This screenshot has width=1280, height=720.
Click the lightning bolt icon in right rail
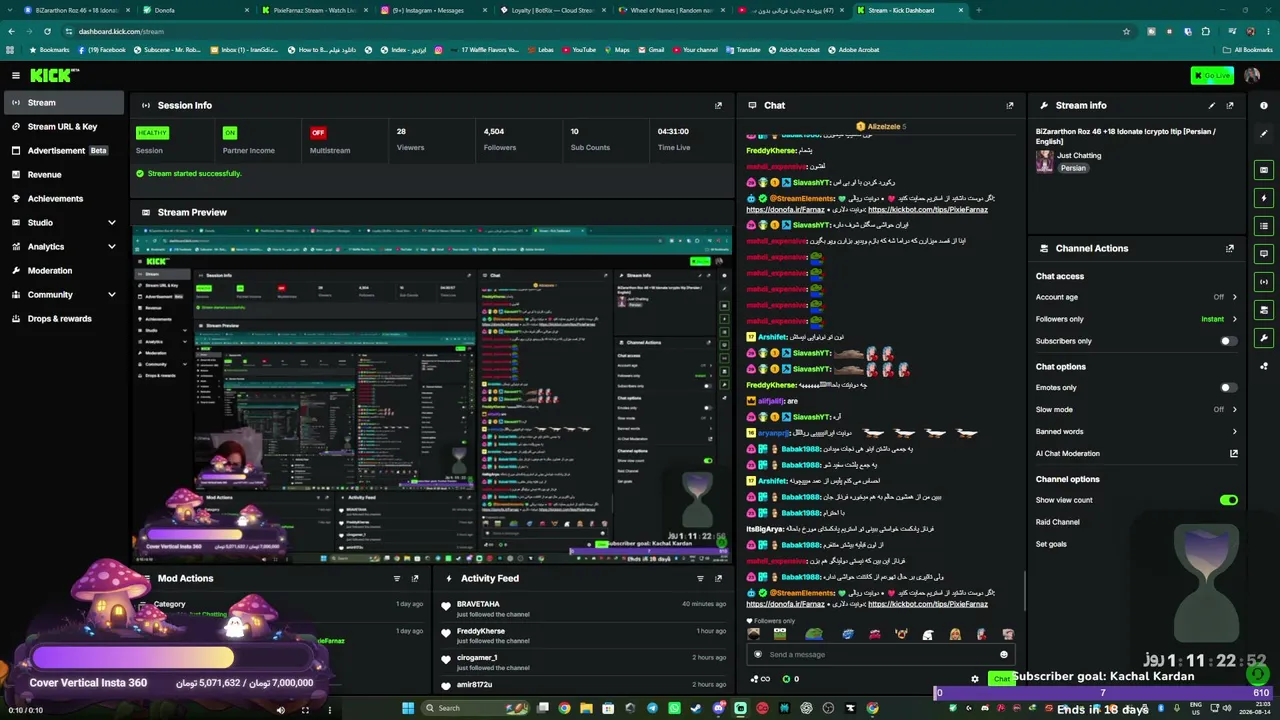(1264, 198)
